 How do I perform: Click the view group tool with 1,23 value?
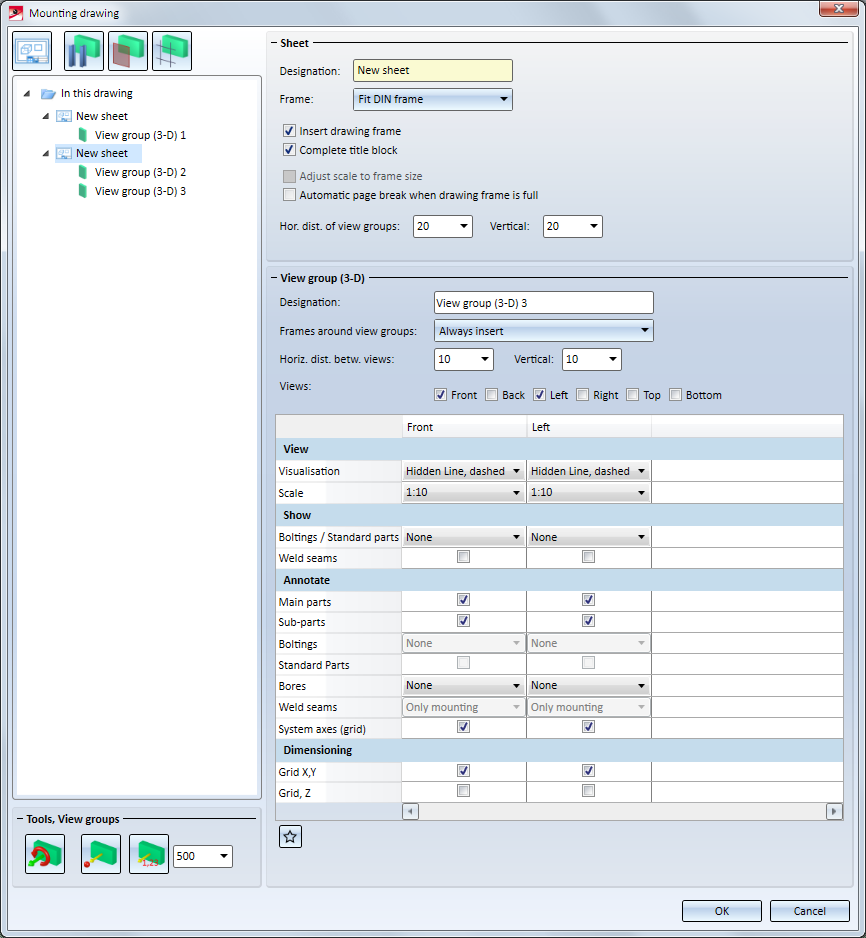click(149, 855)
